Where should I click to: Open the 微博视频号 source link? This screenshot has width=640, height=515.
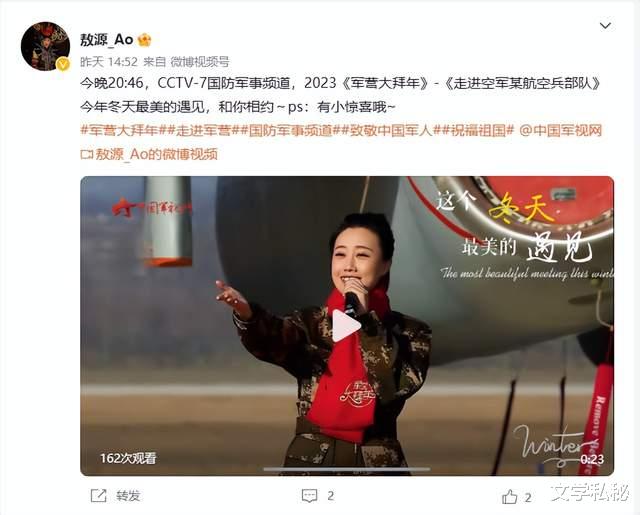[x=200, y=62]
